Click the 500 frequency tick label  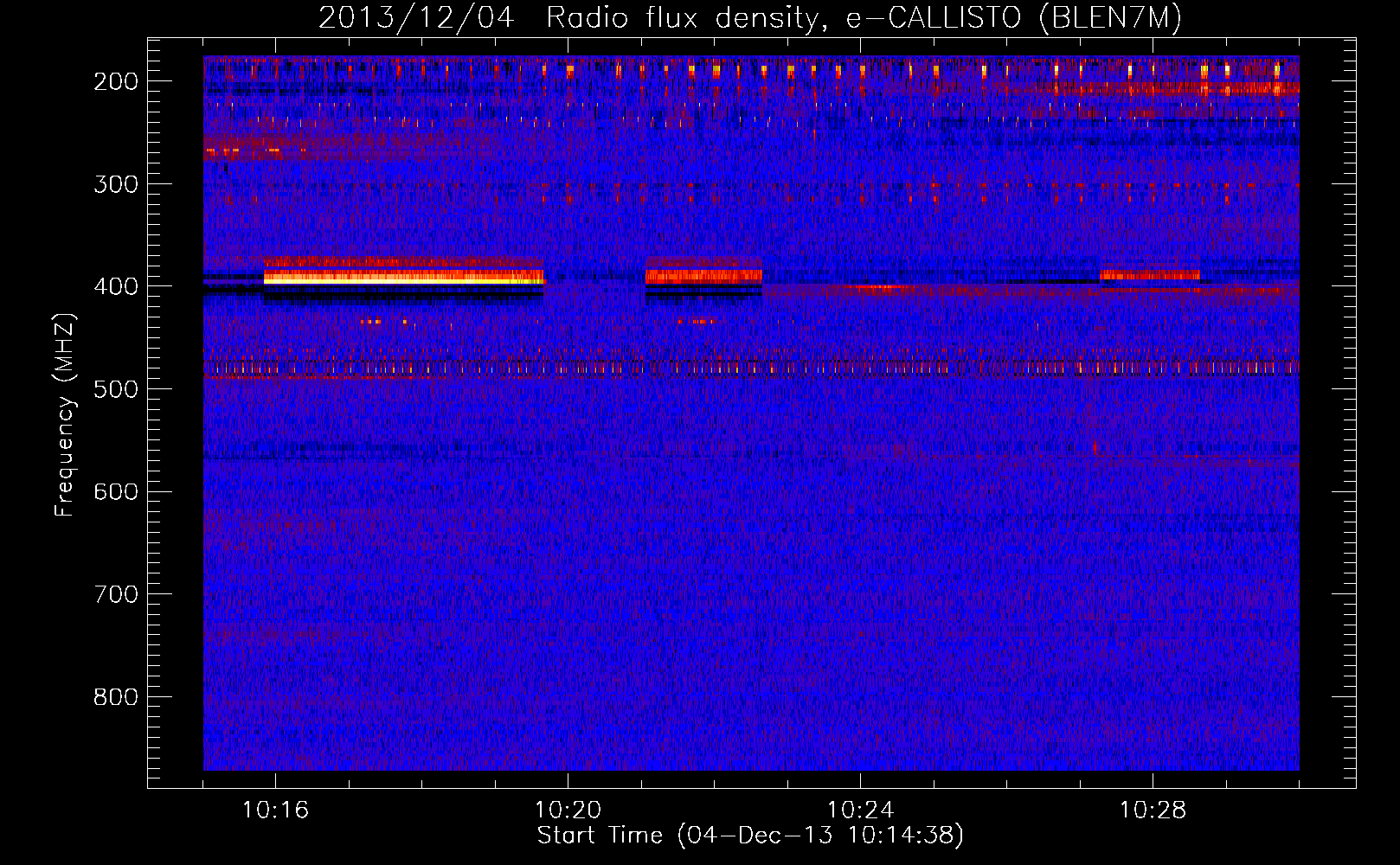click(116, 389)
